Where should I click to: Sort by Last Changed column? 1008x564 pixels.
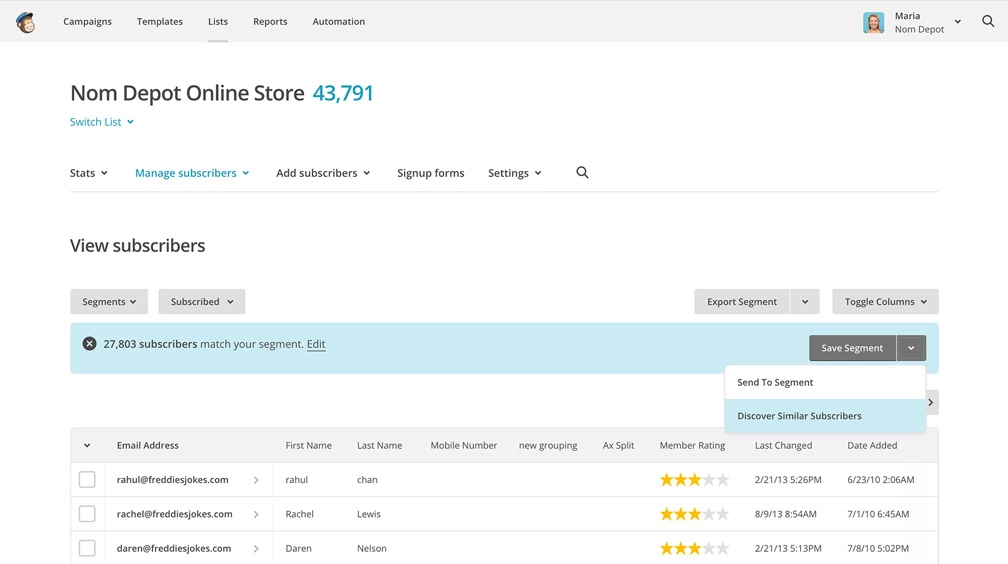[784, 445]
